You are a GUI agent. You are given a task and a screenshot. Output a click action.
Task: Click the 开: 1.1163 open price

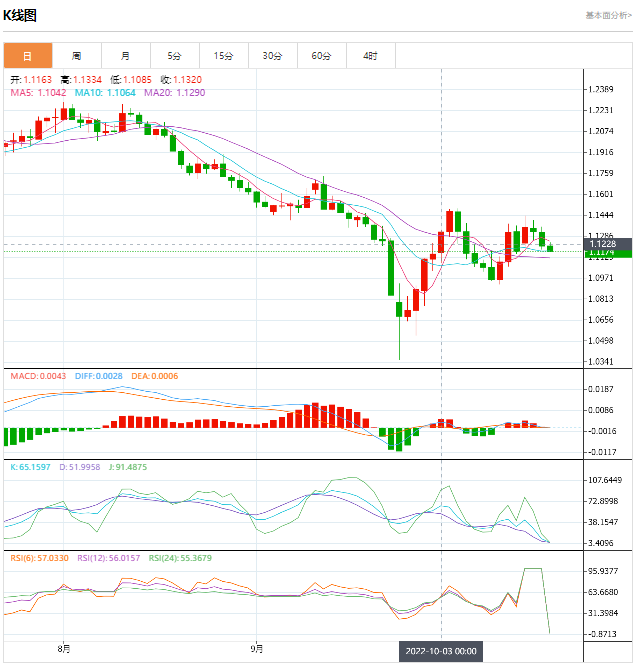pyautogui.click(x=31, y=80)
